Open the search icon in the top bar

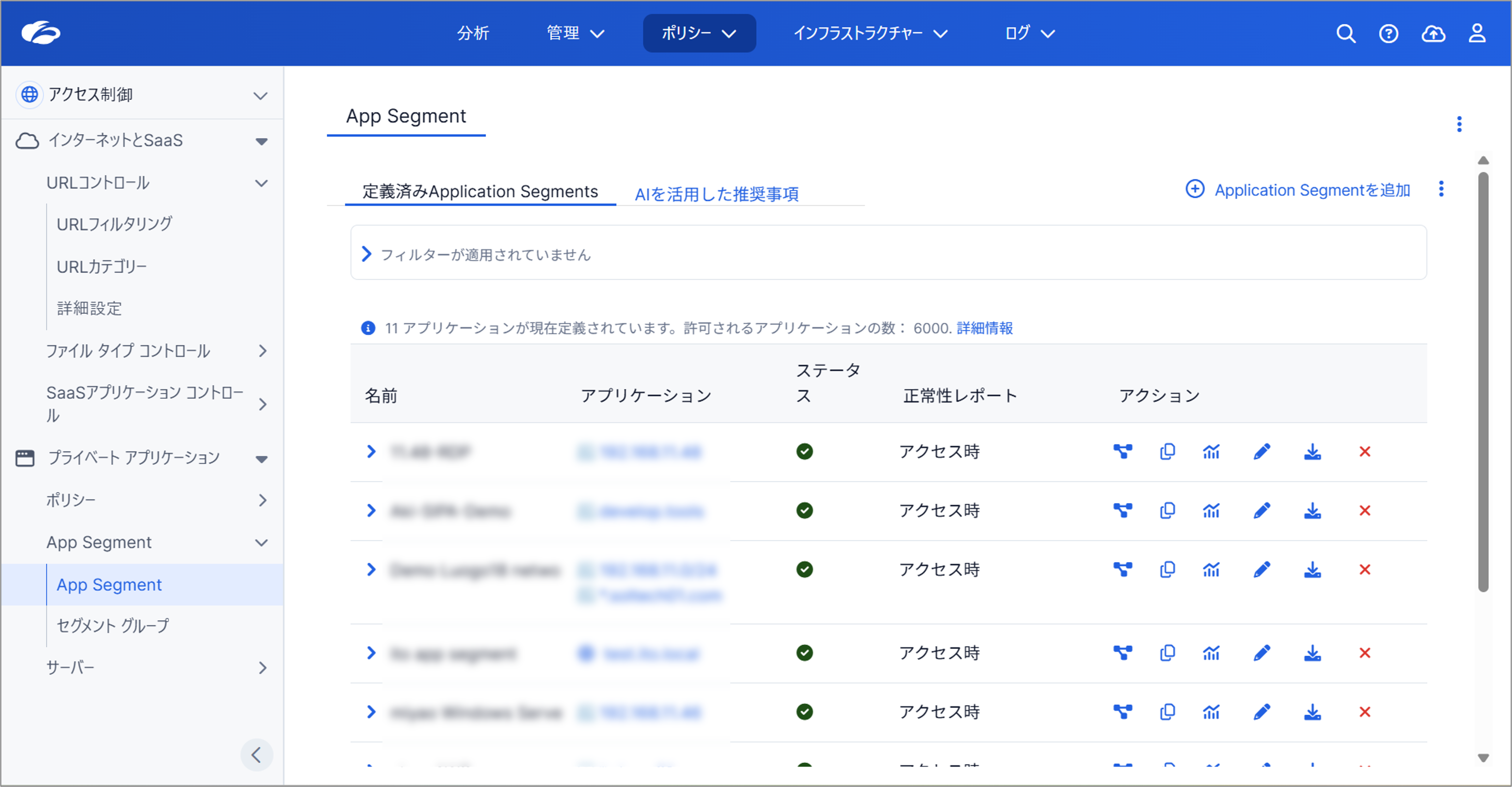tap(1346, 34)
